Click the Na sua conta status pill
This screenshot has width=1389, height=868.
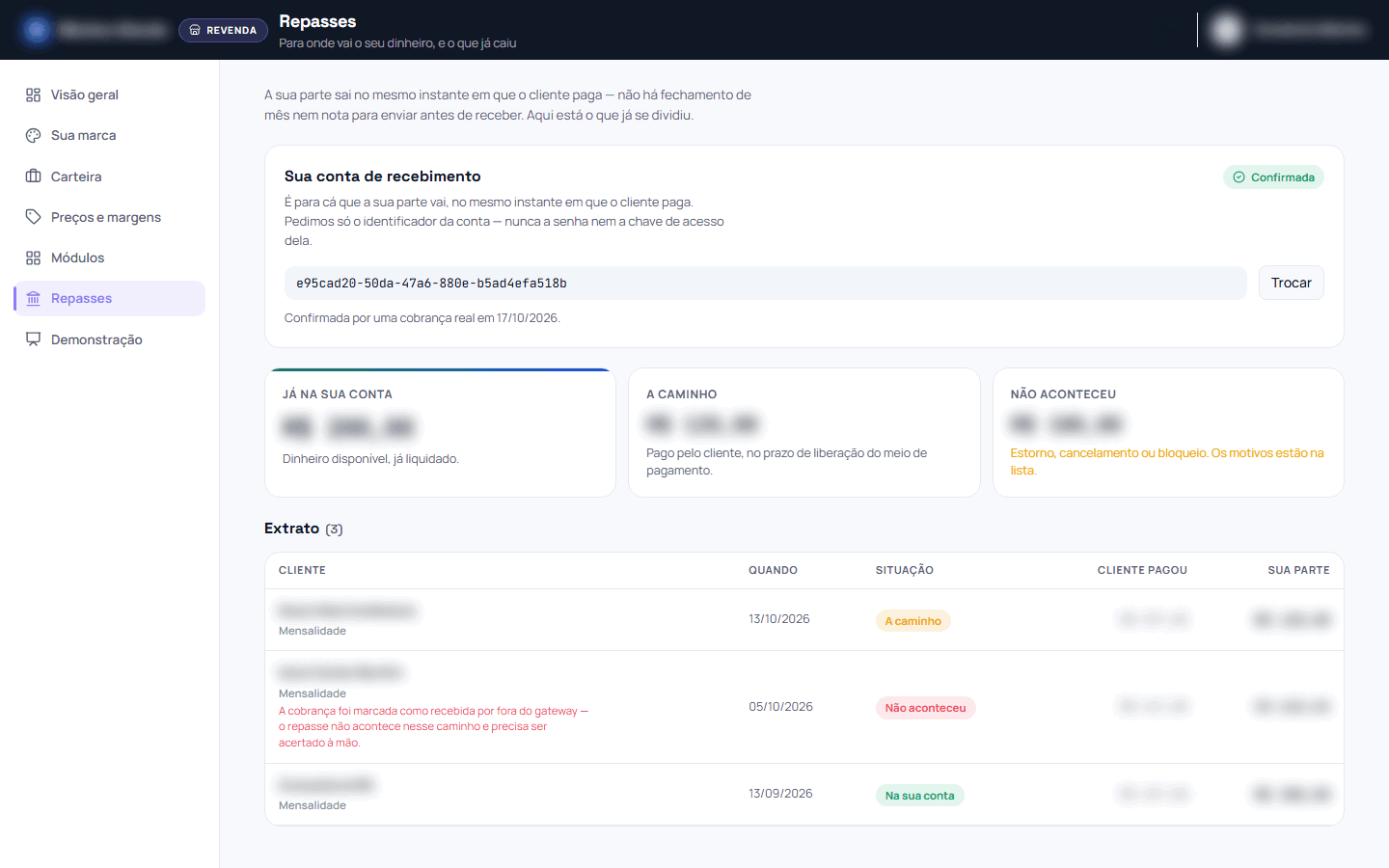[919, 796]
